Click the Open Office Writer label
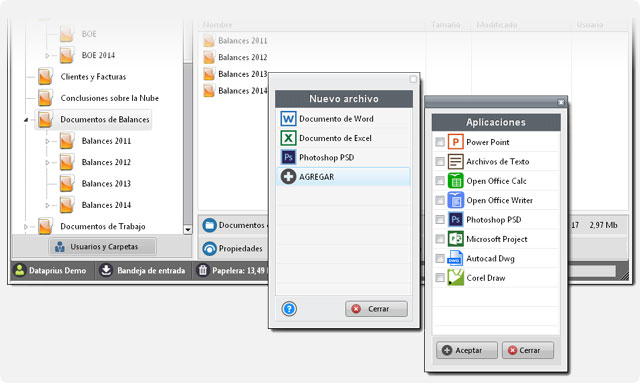The image size is (640, 385). pyautogui.click(x=500, y=200)
